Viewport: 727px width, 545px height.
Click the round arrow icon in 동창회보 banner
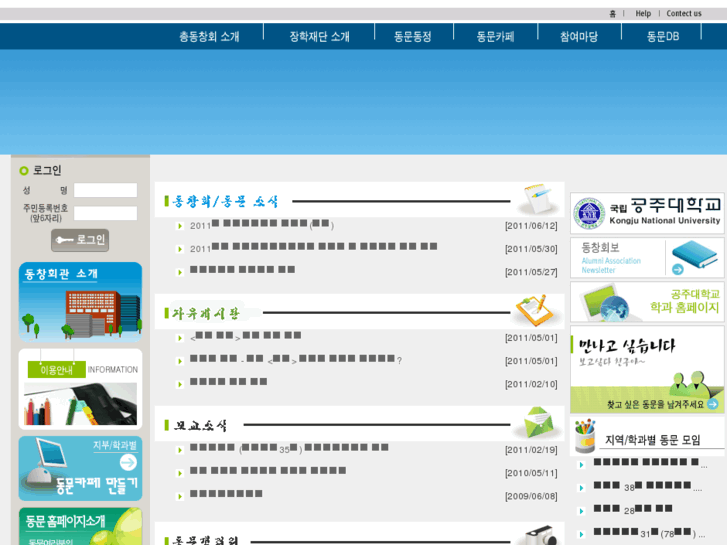click(678, 269)
